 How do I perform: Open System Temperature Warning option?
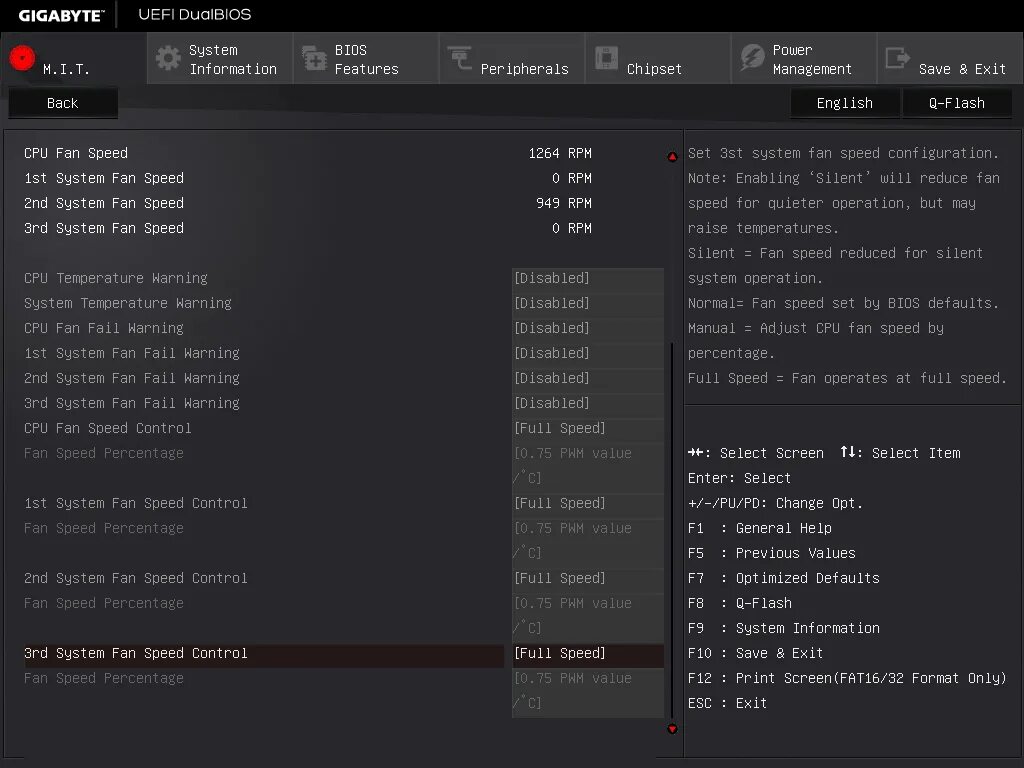tap(588, 303)
